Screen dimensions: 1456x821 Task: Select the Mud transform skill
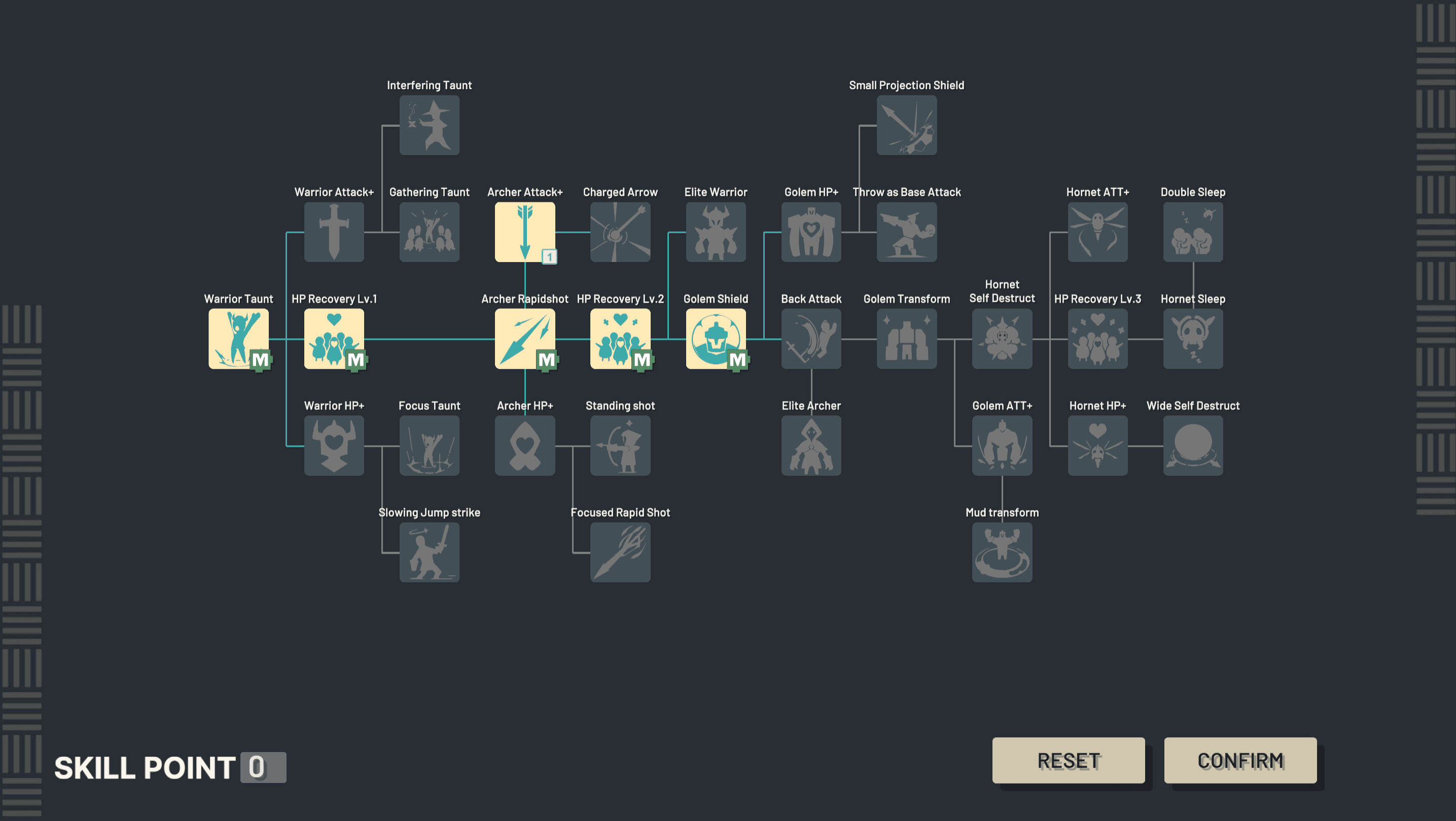(1002, 552)
